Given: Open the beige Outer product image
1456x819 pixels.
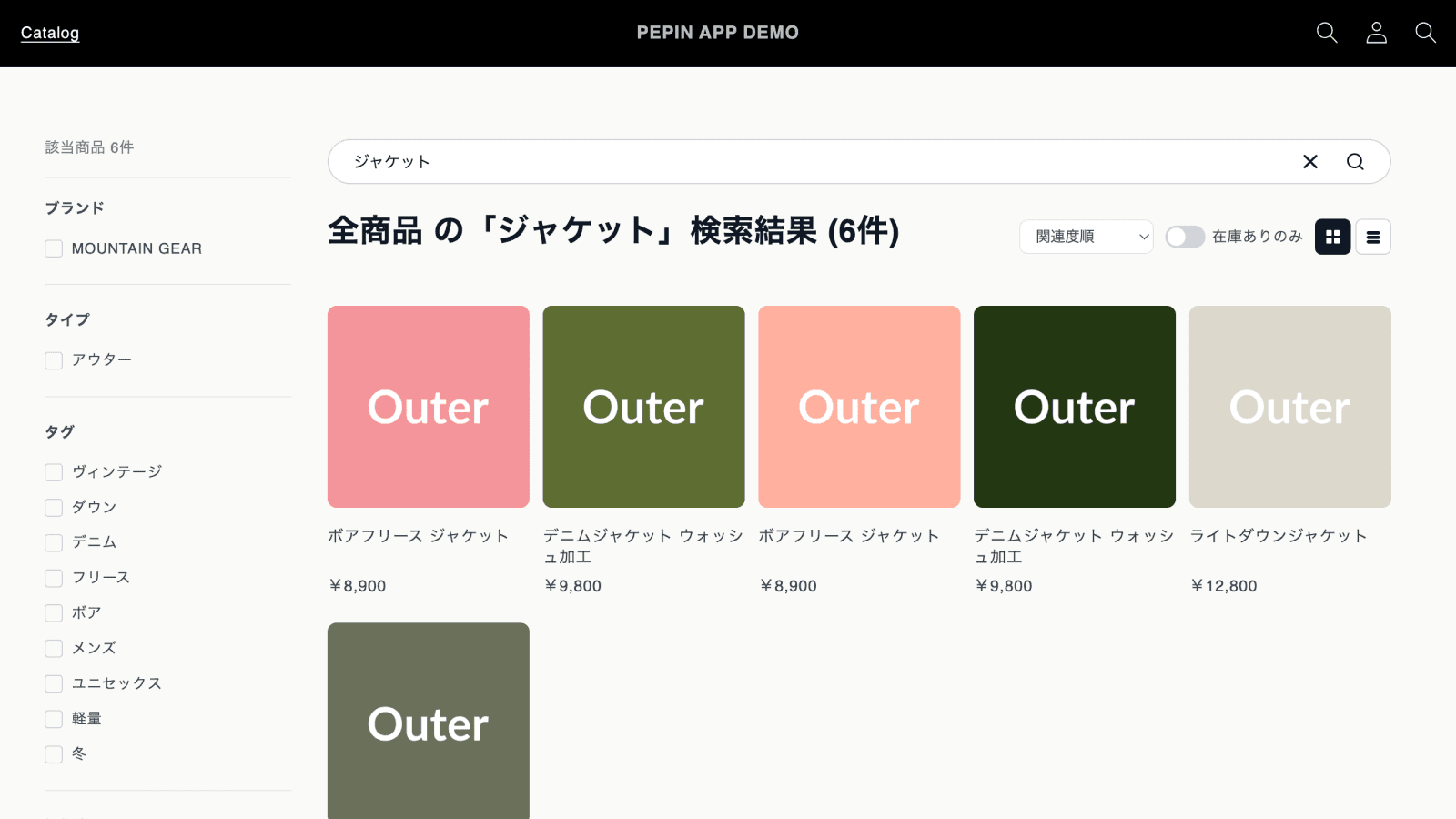Looking at the screenshot, I should point(1290,407).
